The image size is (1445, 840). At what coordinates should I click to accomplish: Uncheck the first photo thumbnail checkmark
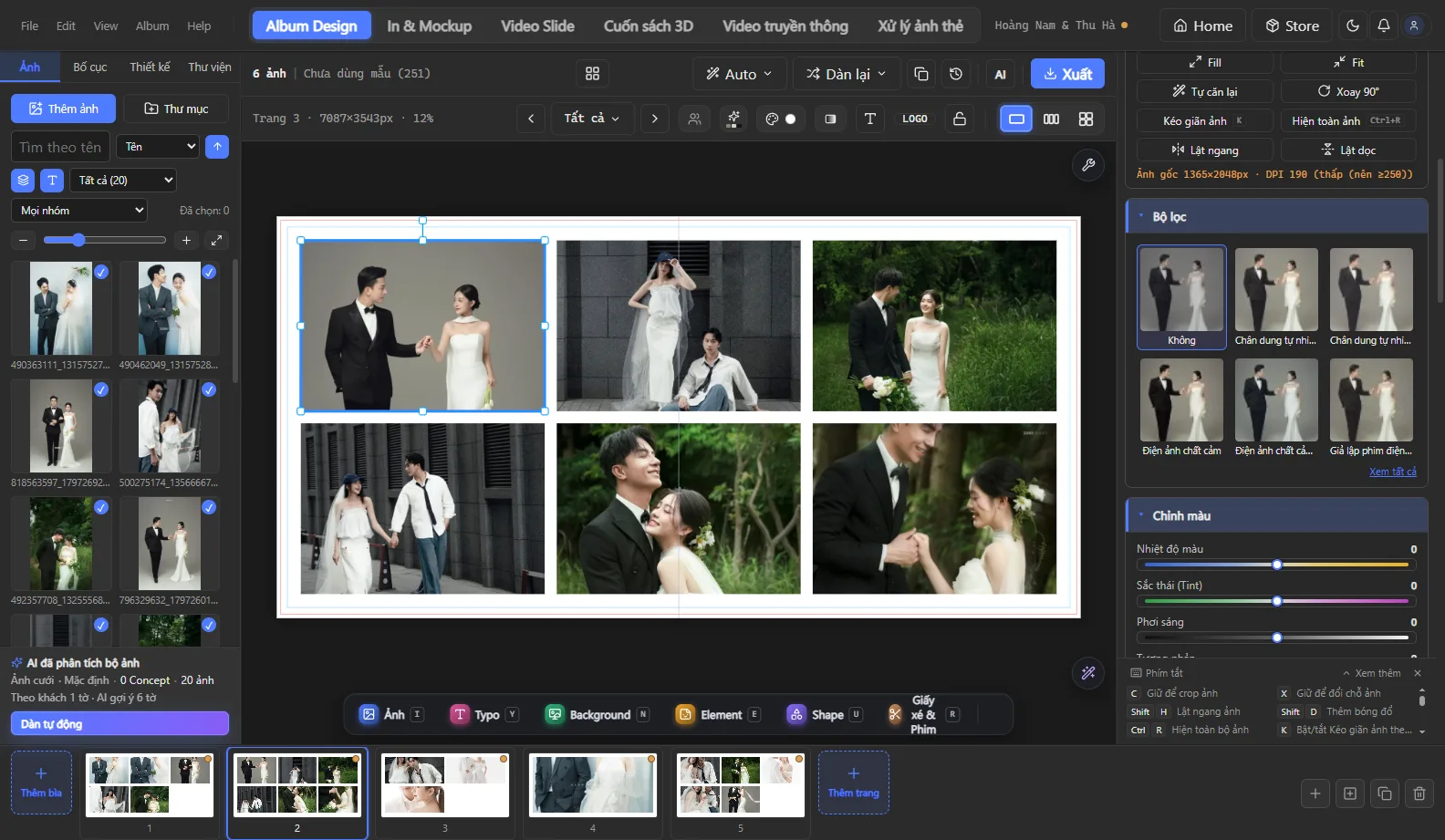click(101, 272)
